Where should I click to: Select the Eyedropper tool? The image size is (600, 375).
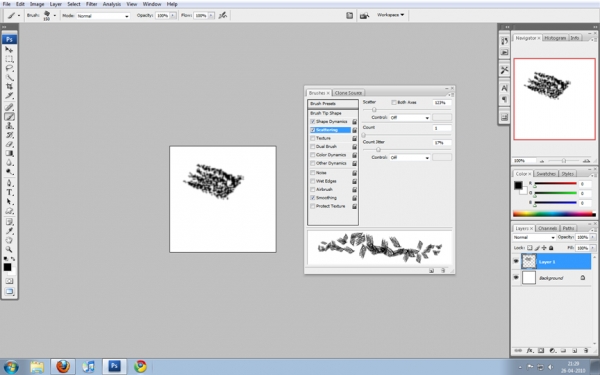point(9,231)
